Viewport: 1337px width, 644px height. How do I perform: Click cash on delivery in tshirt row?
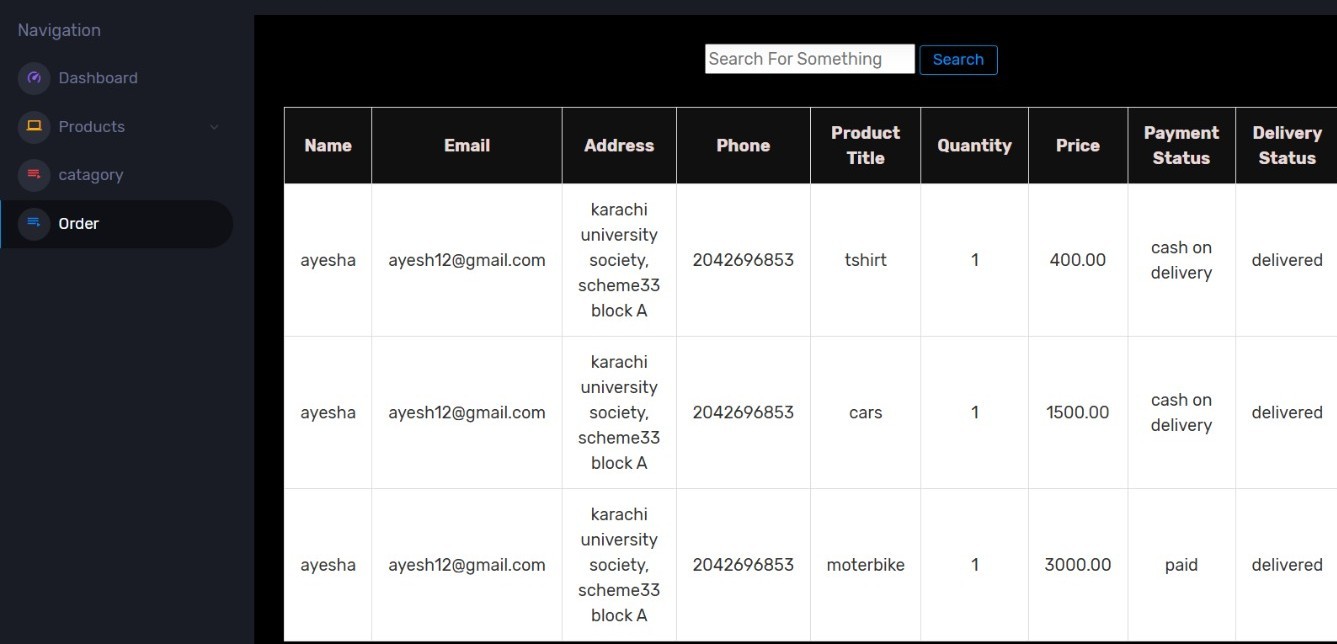(x=1181, y=260)
